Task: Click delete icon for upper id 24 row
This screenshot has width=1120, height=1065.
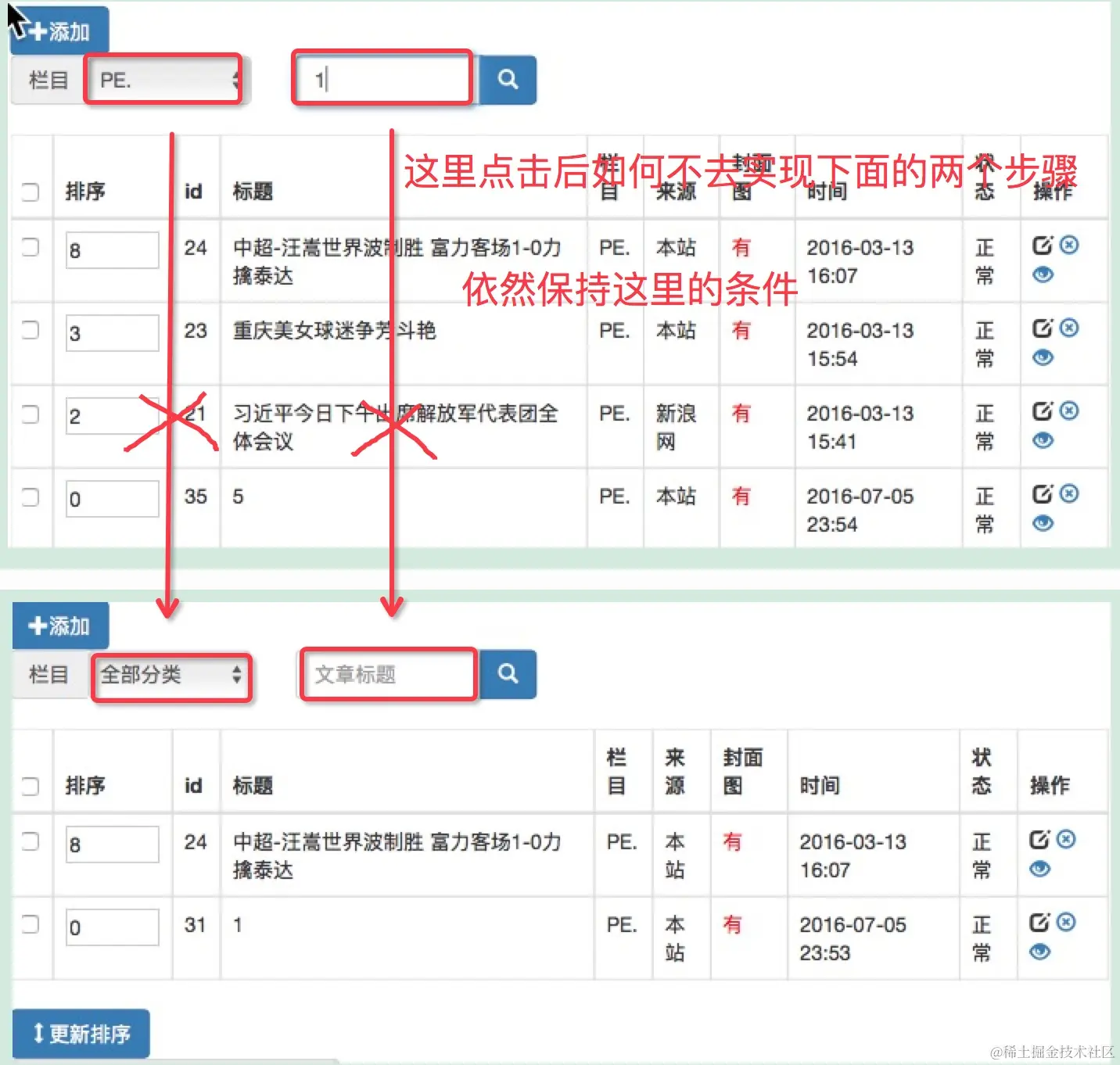Action: click(x=1069, y=245)
